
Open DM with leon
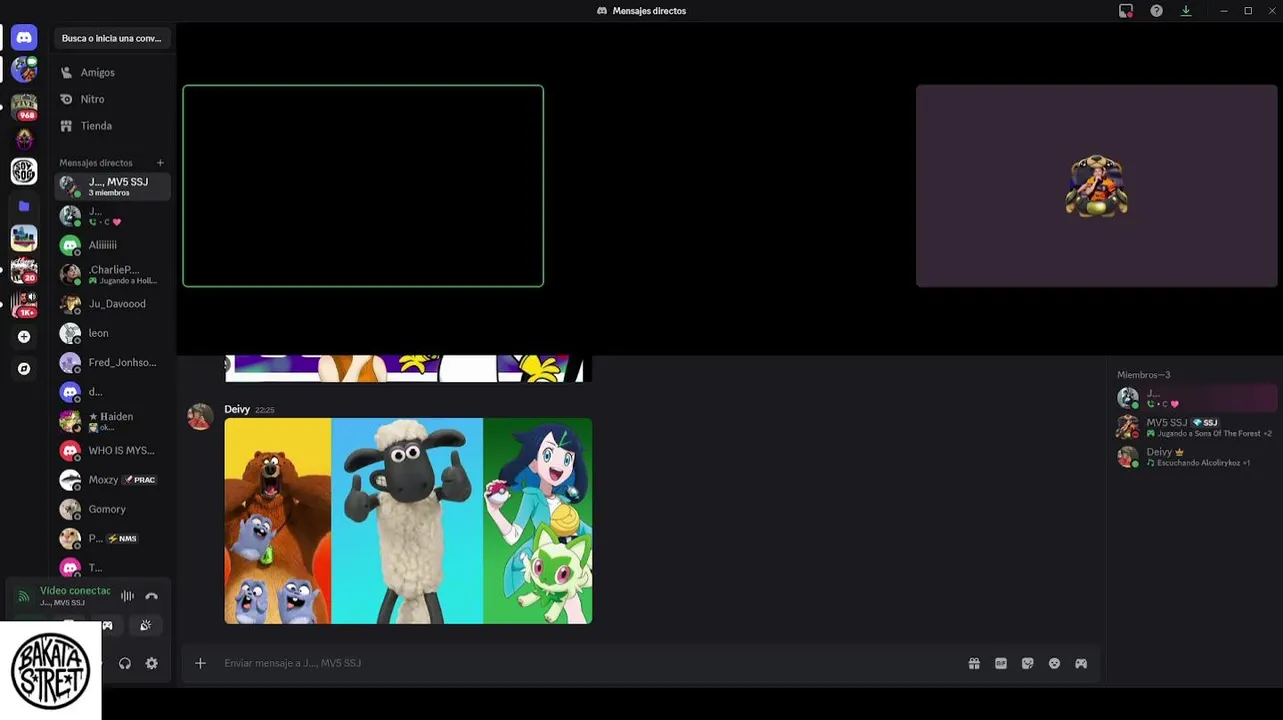[112, 333]
